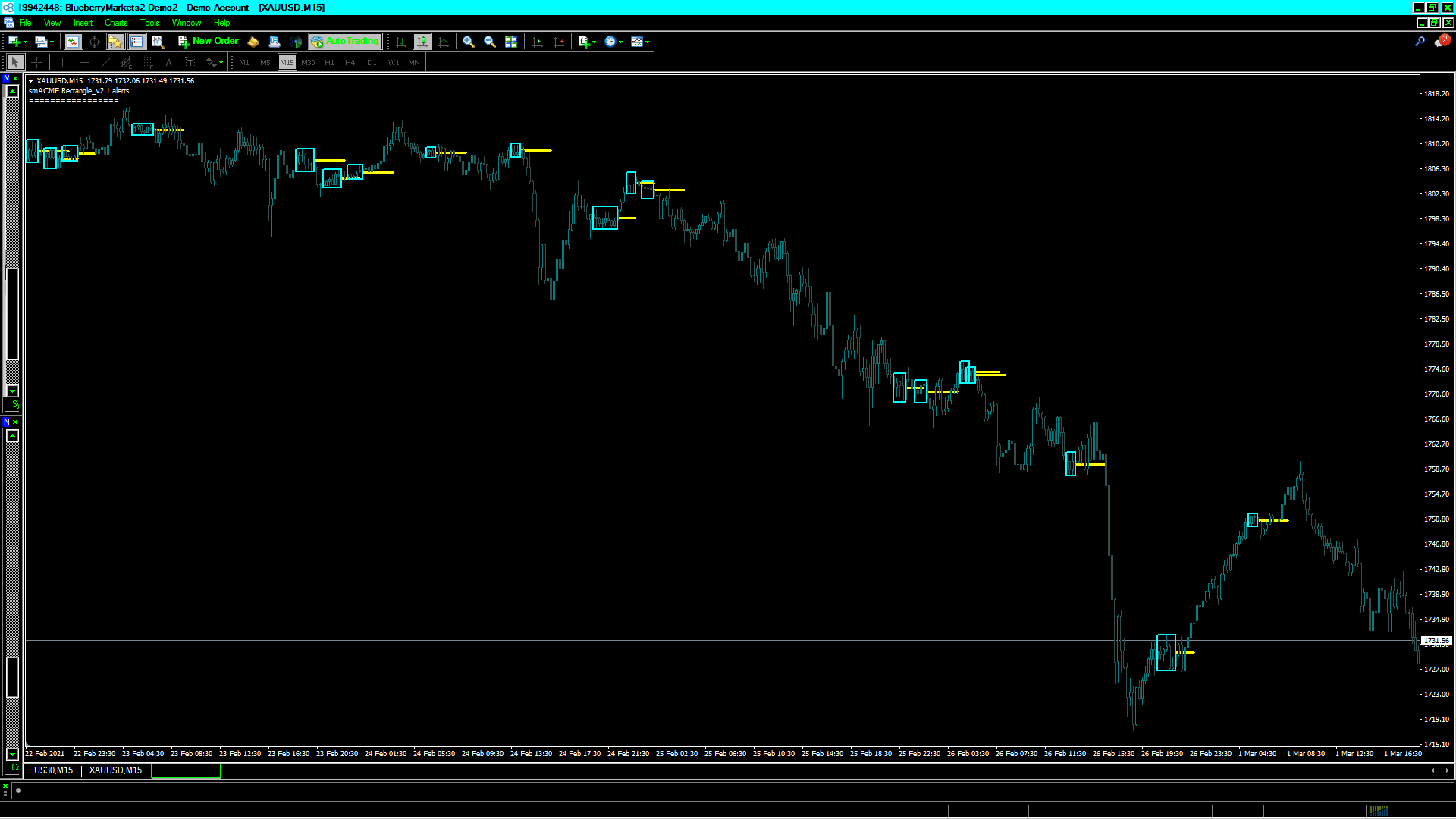Switch to the US30,M15 chart tab
This screenshot has width=1456, height=819.
[53, 770]
